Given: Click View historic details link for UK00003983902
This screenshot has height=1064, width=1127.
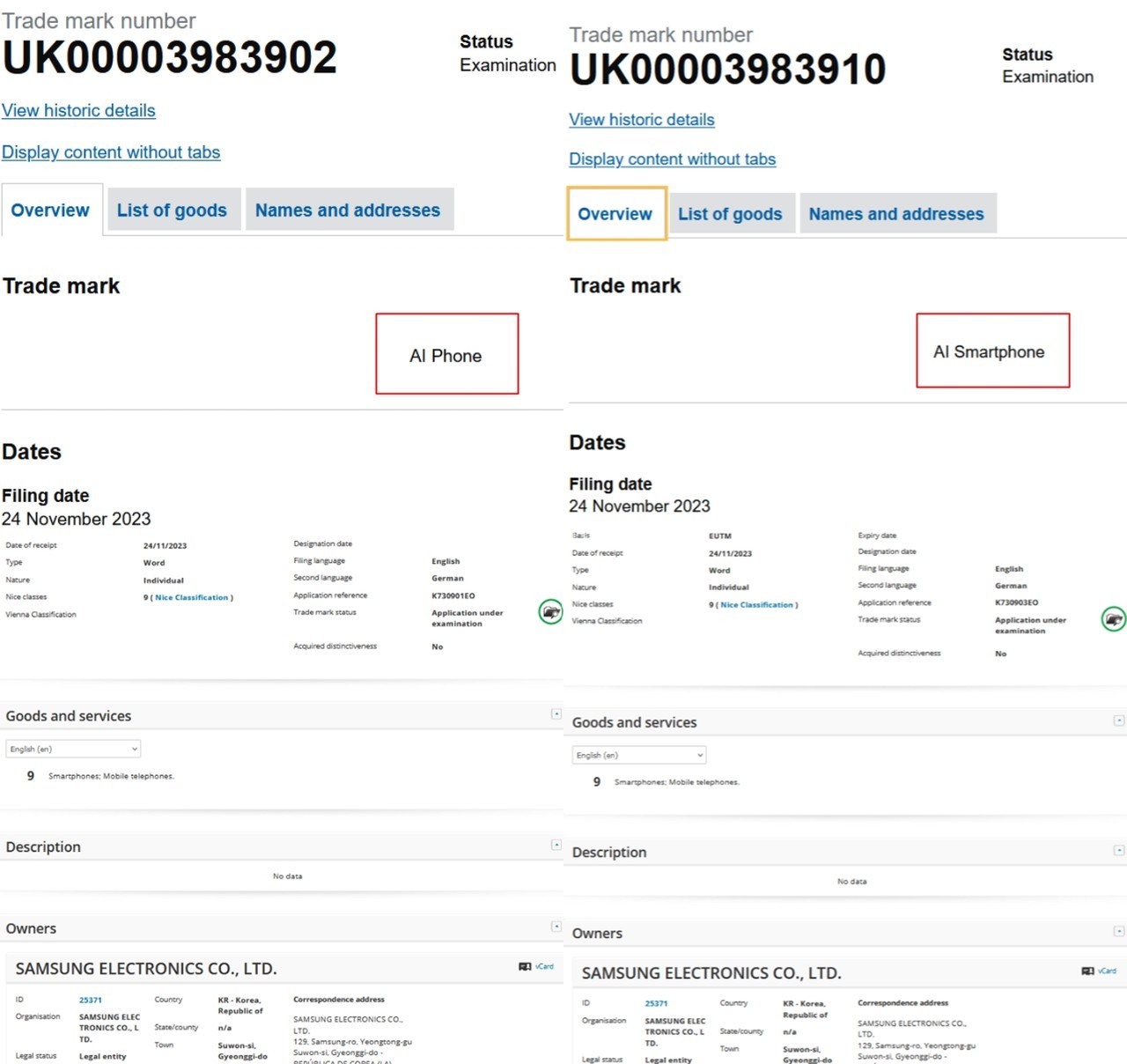Looking at the screenshot, I should (x=78, y=111).
